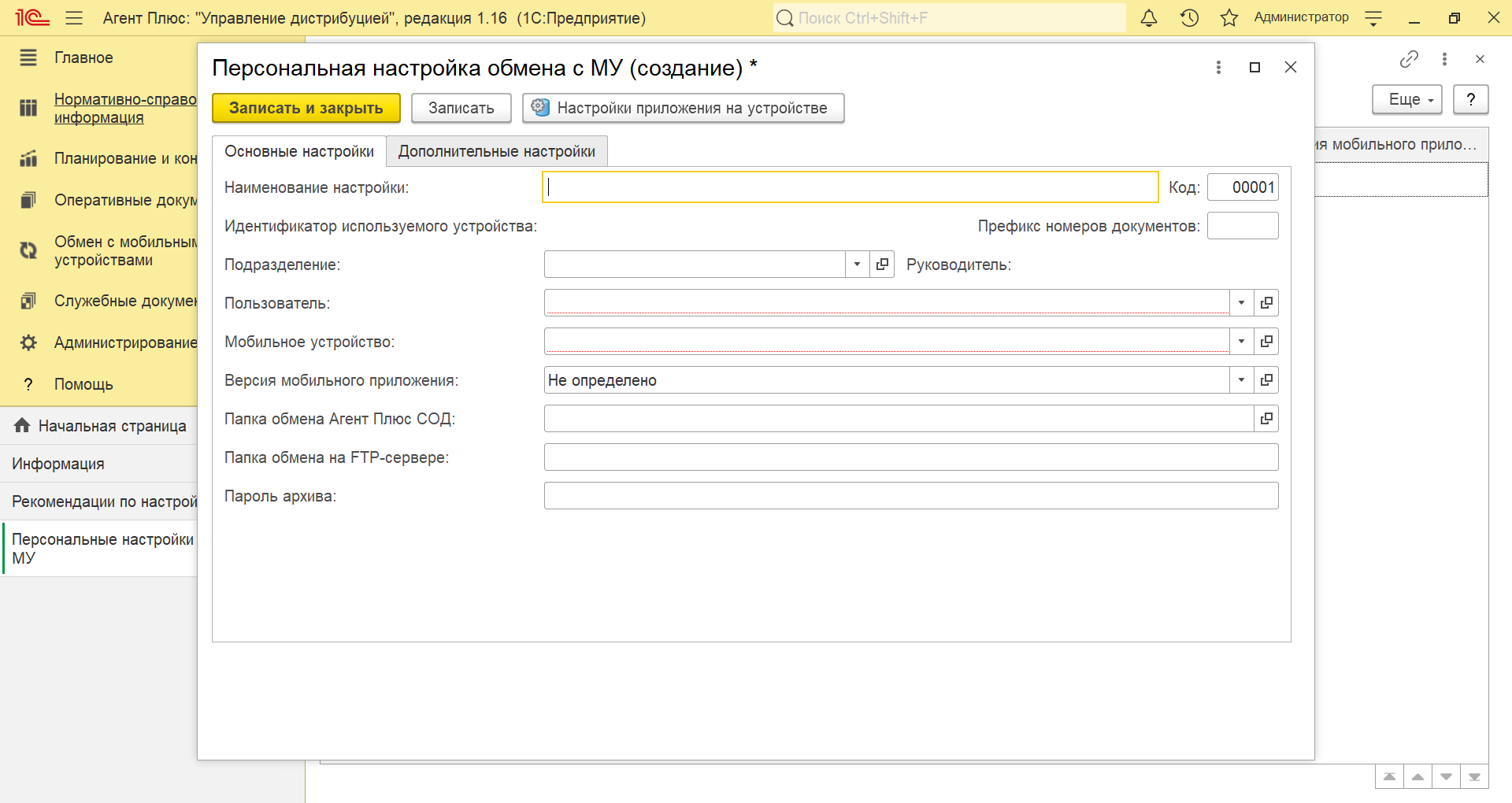Click Записать button
This screenshot has width=1512, height=803.
pyautogui.click(x=461, y=108)
